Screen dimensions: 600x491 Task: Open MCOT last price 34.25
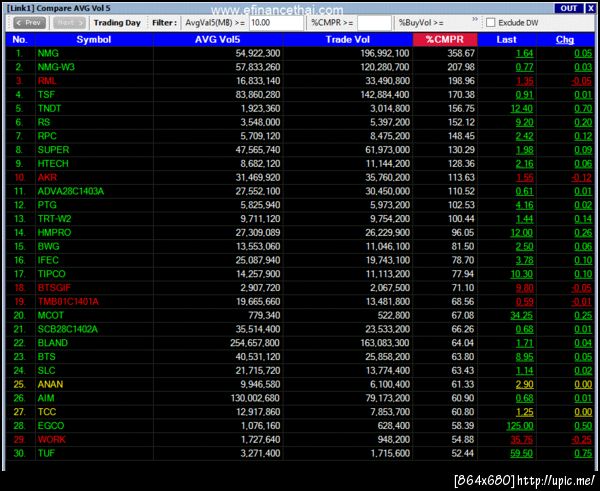coord(522,315)
